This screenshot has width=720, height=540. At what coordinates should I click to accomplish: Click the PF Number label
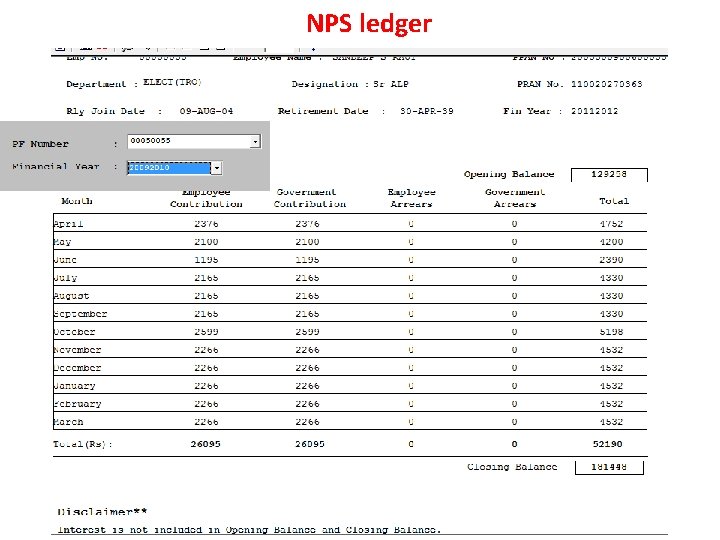[x=40, y=144]
